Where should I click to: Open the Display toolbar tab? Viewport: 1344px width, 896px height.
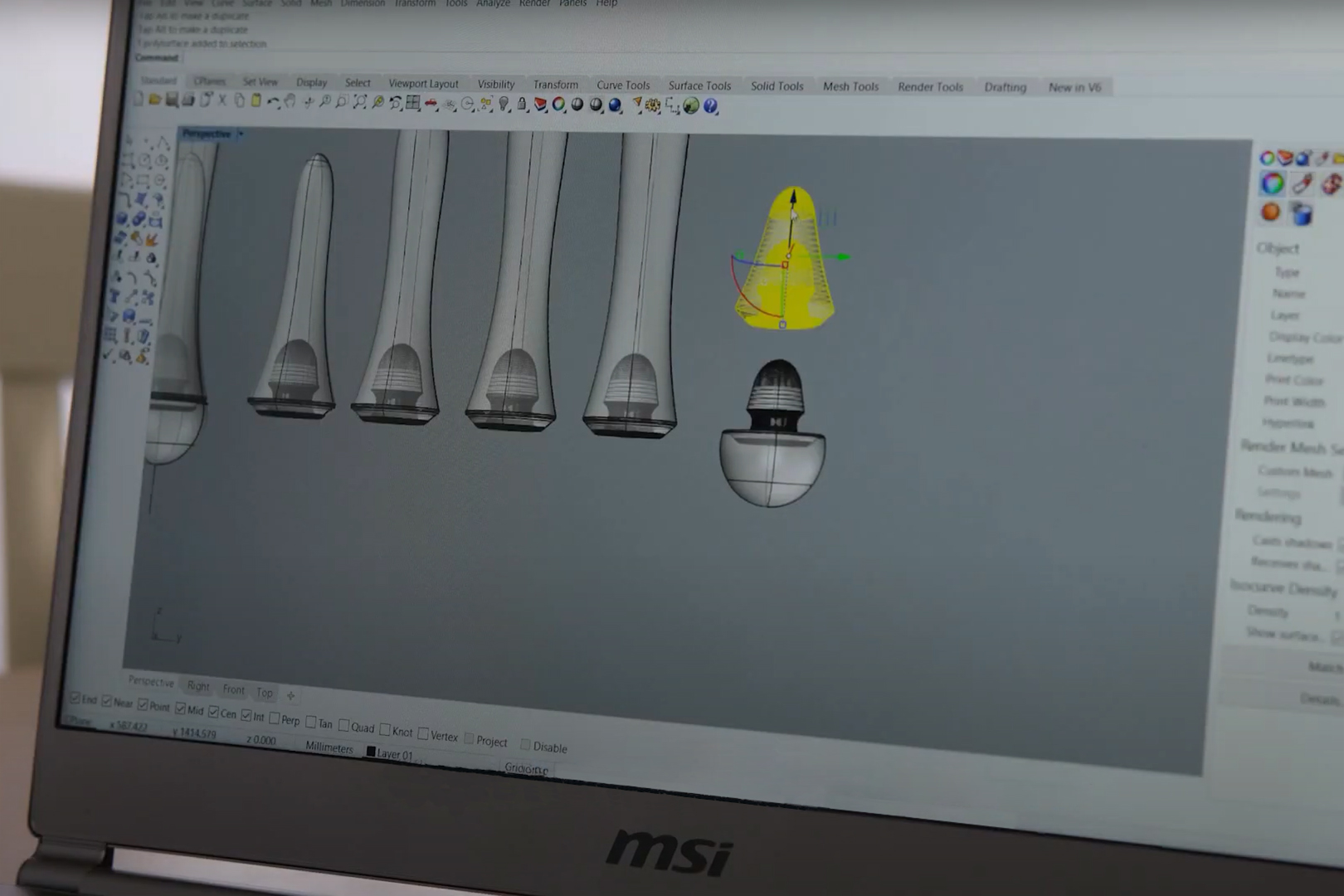[x=311, y=82]
